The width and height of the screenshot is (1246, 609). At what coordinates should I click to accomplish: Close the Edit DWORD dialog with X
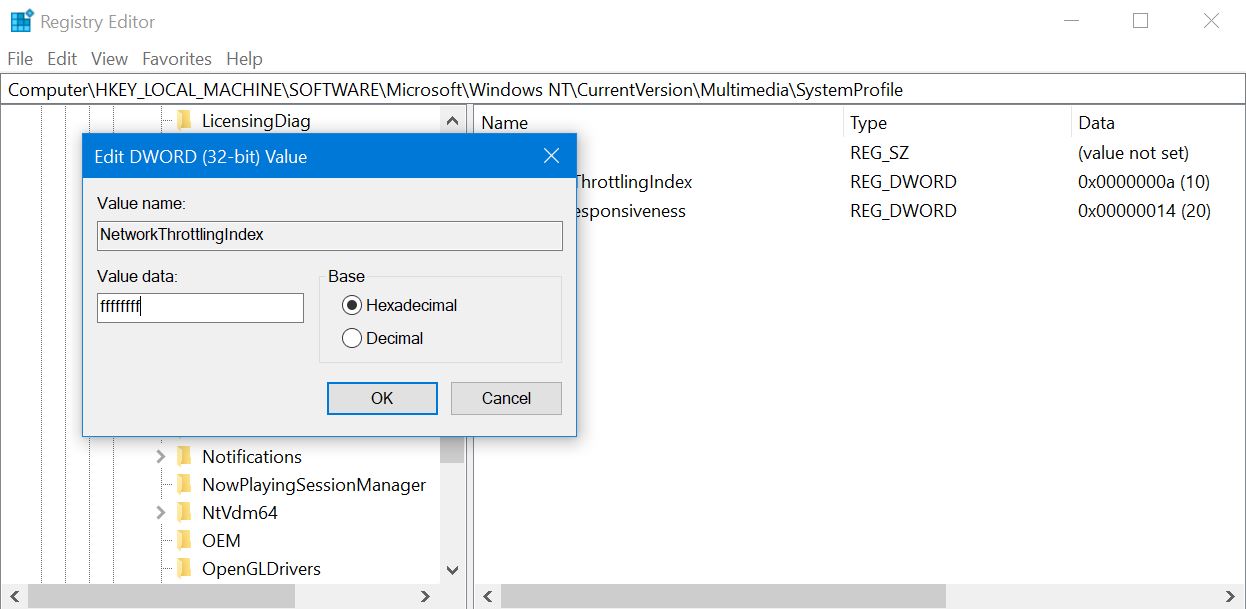coord(551,156)
